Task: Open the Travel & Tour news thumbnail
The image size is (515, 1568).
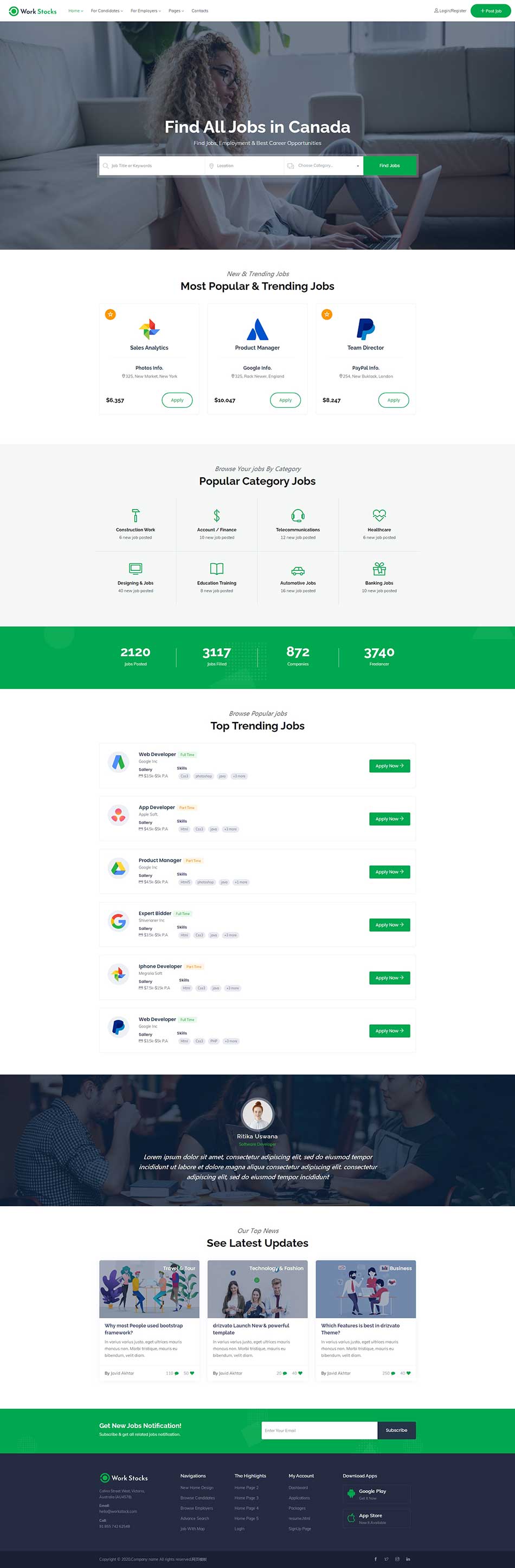Action: [149, 1289]
